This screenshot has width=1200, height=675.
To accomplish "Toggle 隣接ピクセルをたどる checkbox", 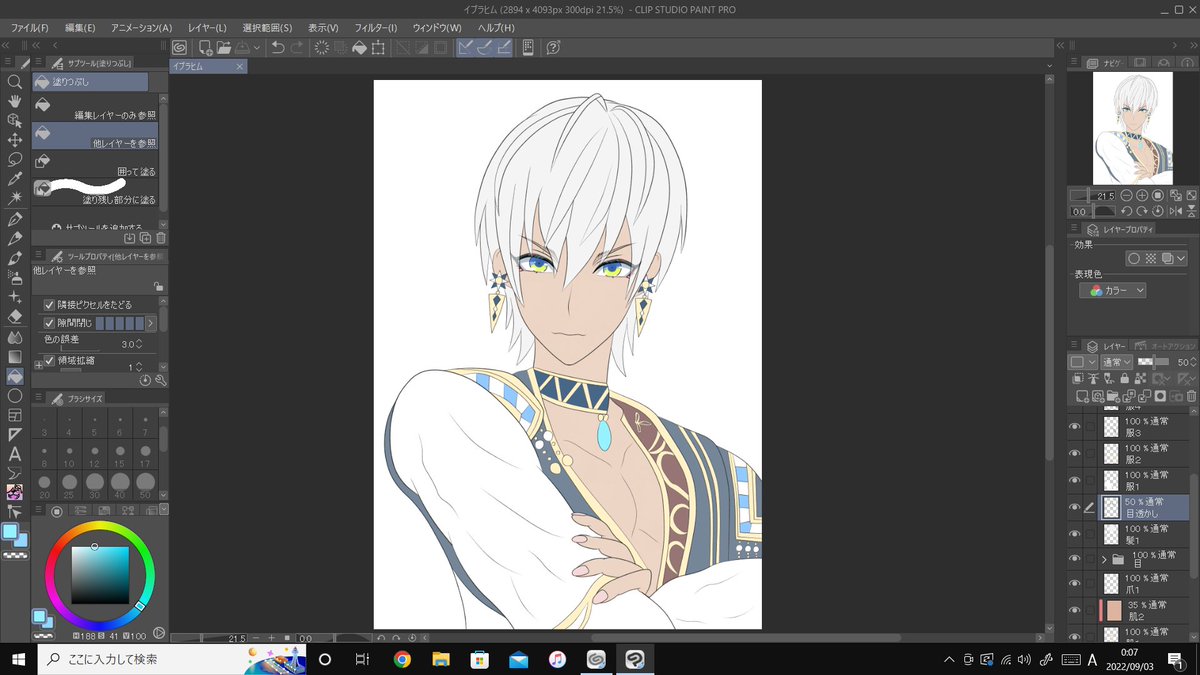I will 49,304.
